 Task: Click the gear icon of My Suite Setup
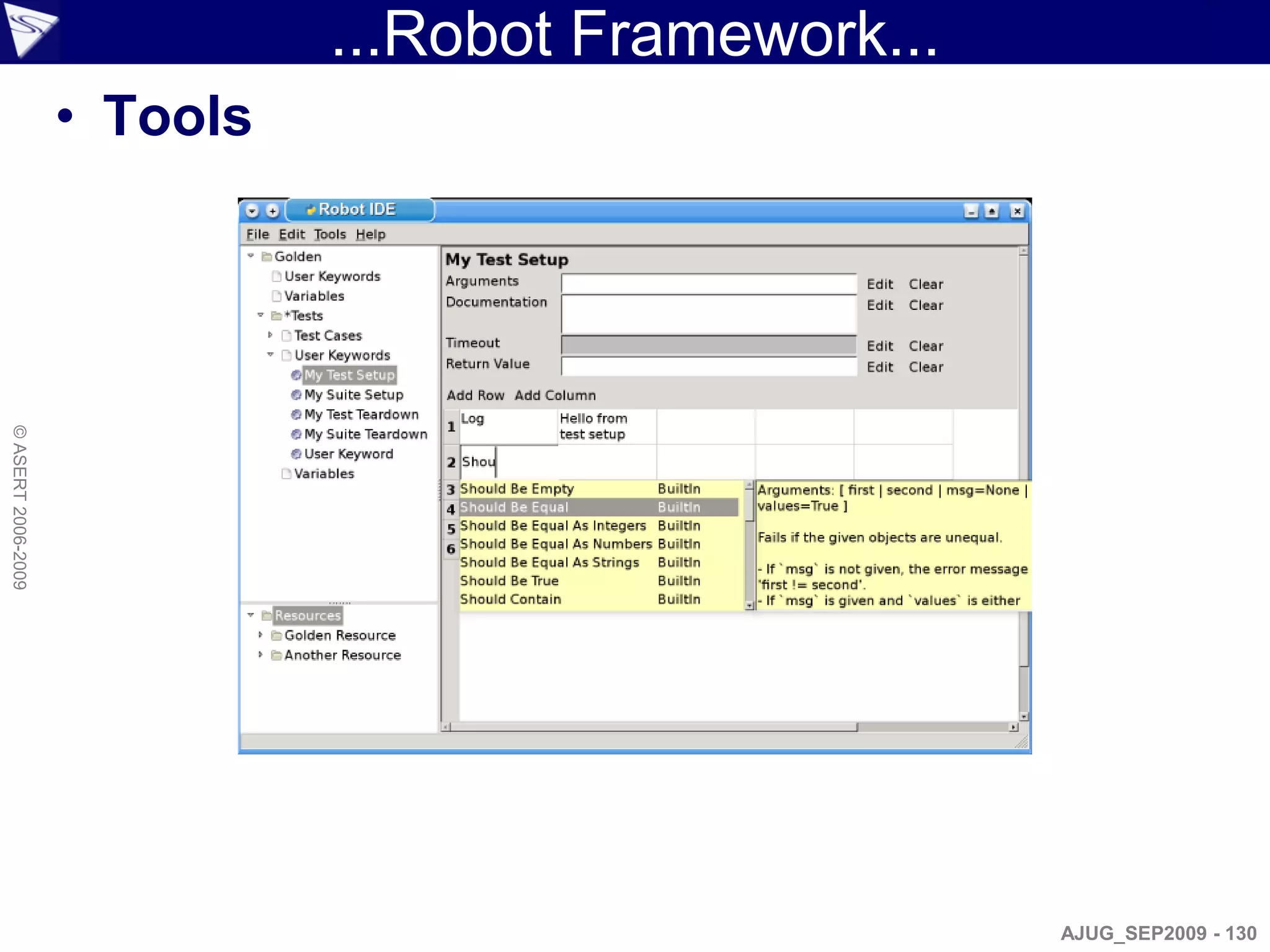tap(296, 395)
